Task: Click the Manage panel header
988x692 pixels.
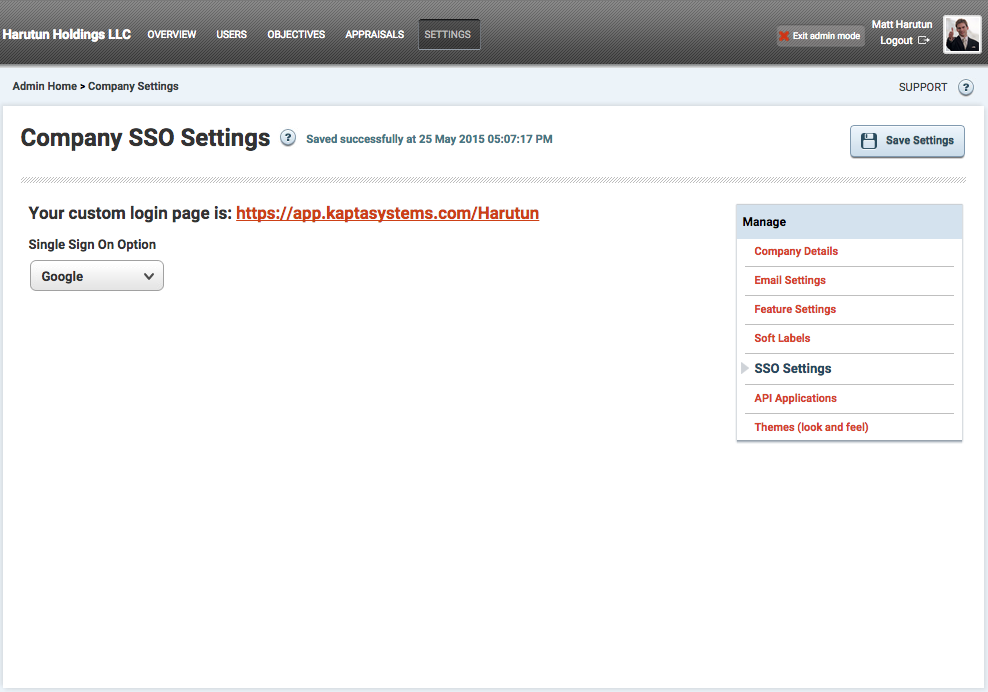Action: point(849,222)
